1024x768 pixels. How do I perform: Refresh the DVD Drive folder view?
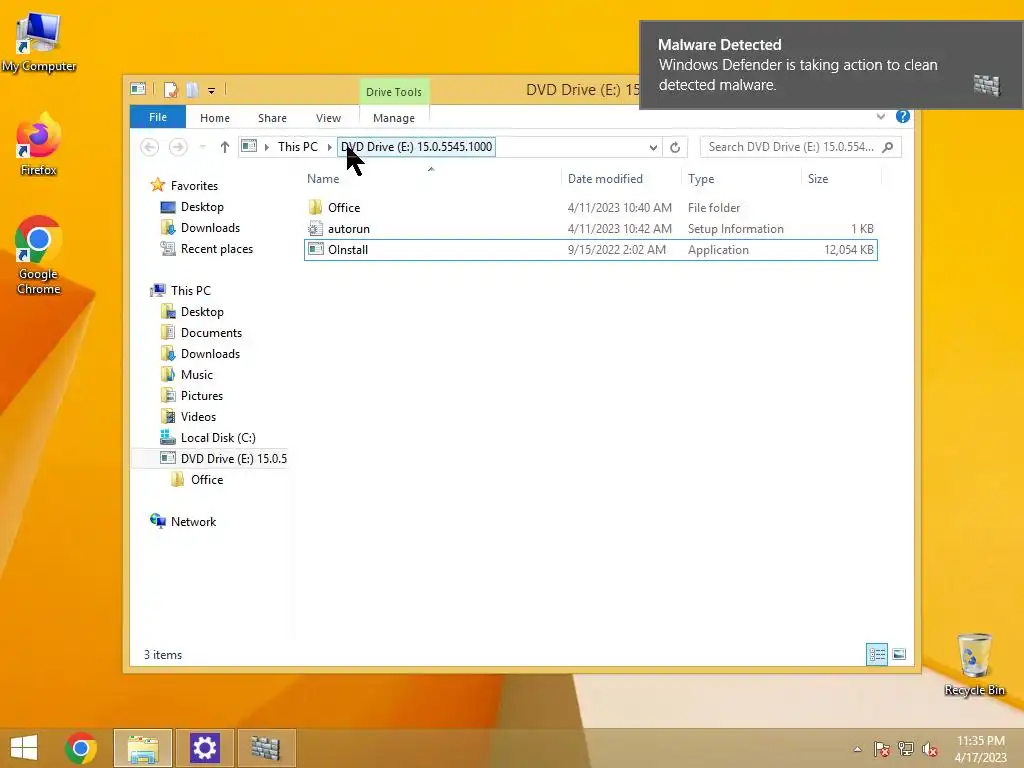click(675, 147)
